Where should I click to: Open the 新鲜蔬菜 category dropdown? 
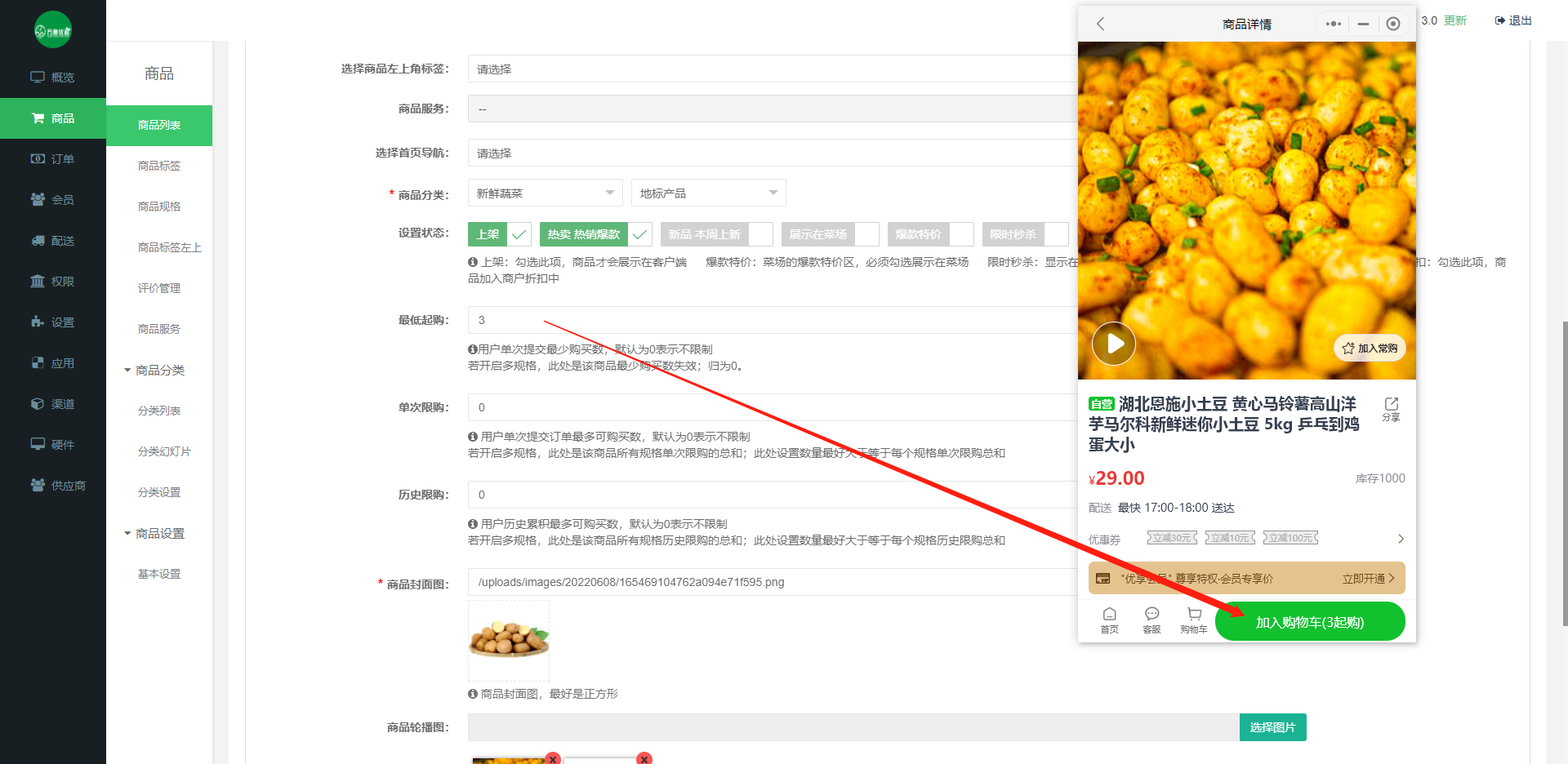(x=545, y=193)
